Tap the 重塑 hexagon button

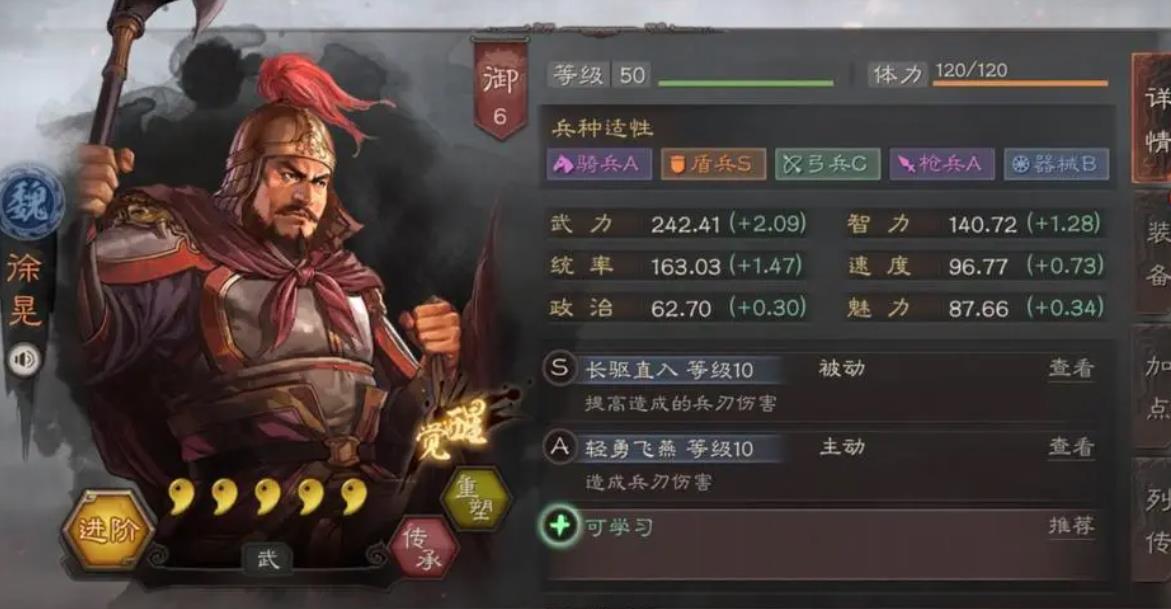point(475,498)
